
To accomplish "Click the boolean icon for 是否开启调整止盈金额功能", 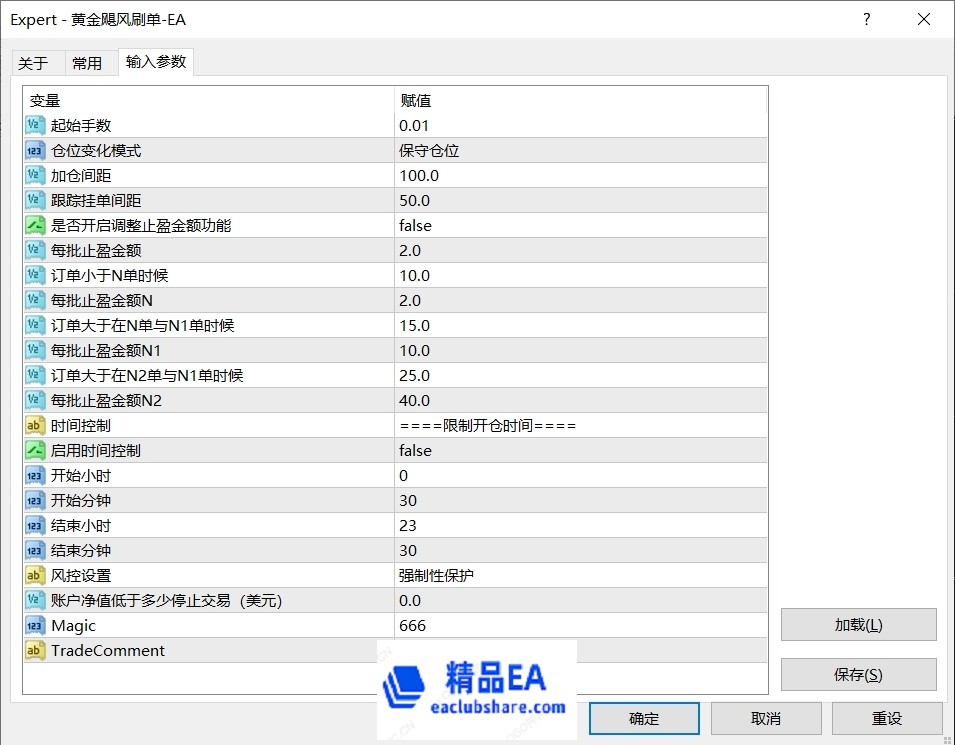I will coord(36,225).
